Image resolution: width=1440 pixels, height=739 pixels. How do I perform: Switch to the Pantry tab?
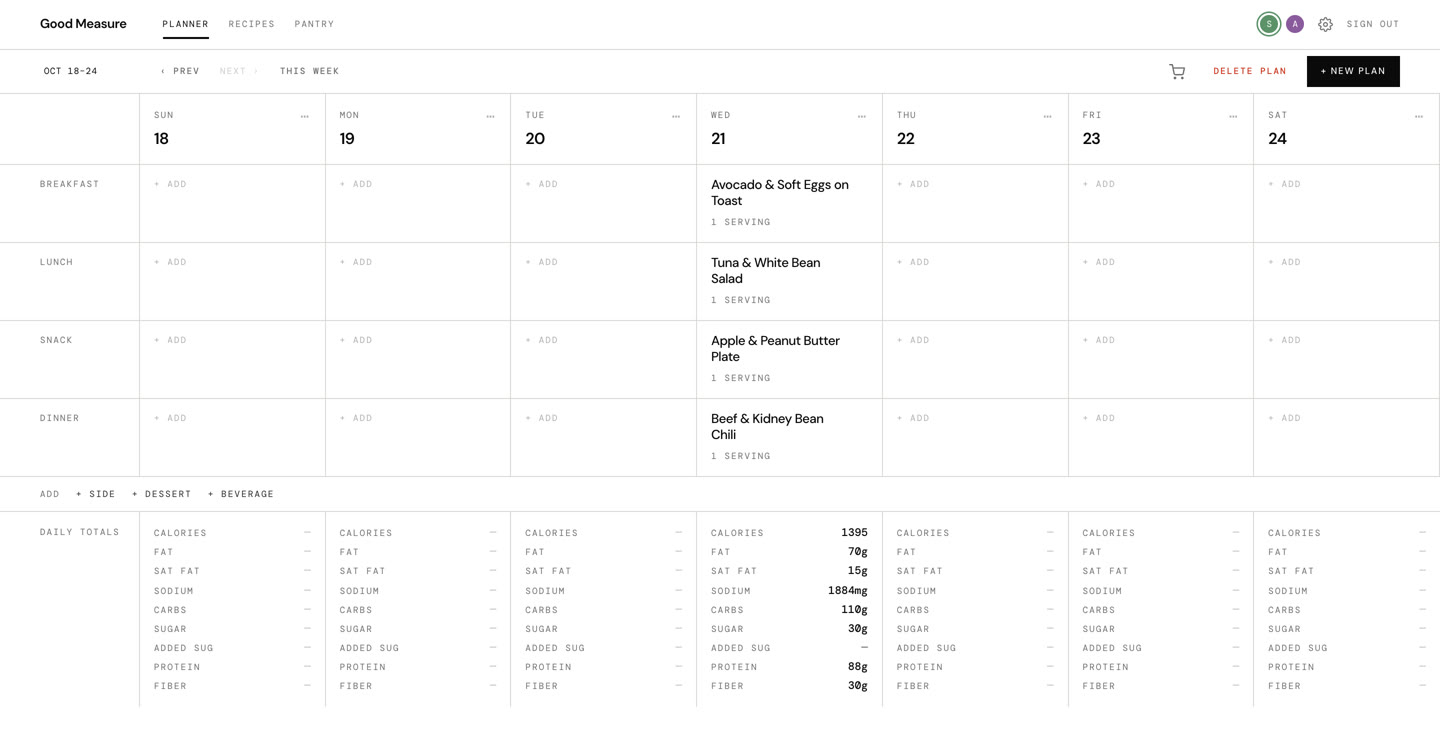pyautogui.click(x=314, y=24)
